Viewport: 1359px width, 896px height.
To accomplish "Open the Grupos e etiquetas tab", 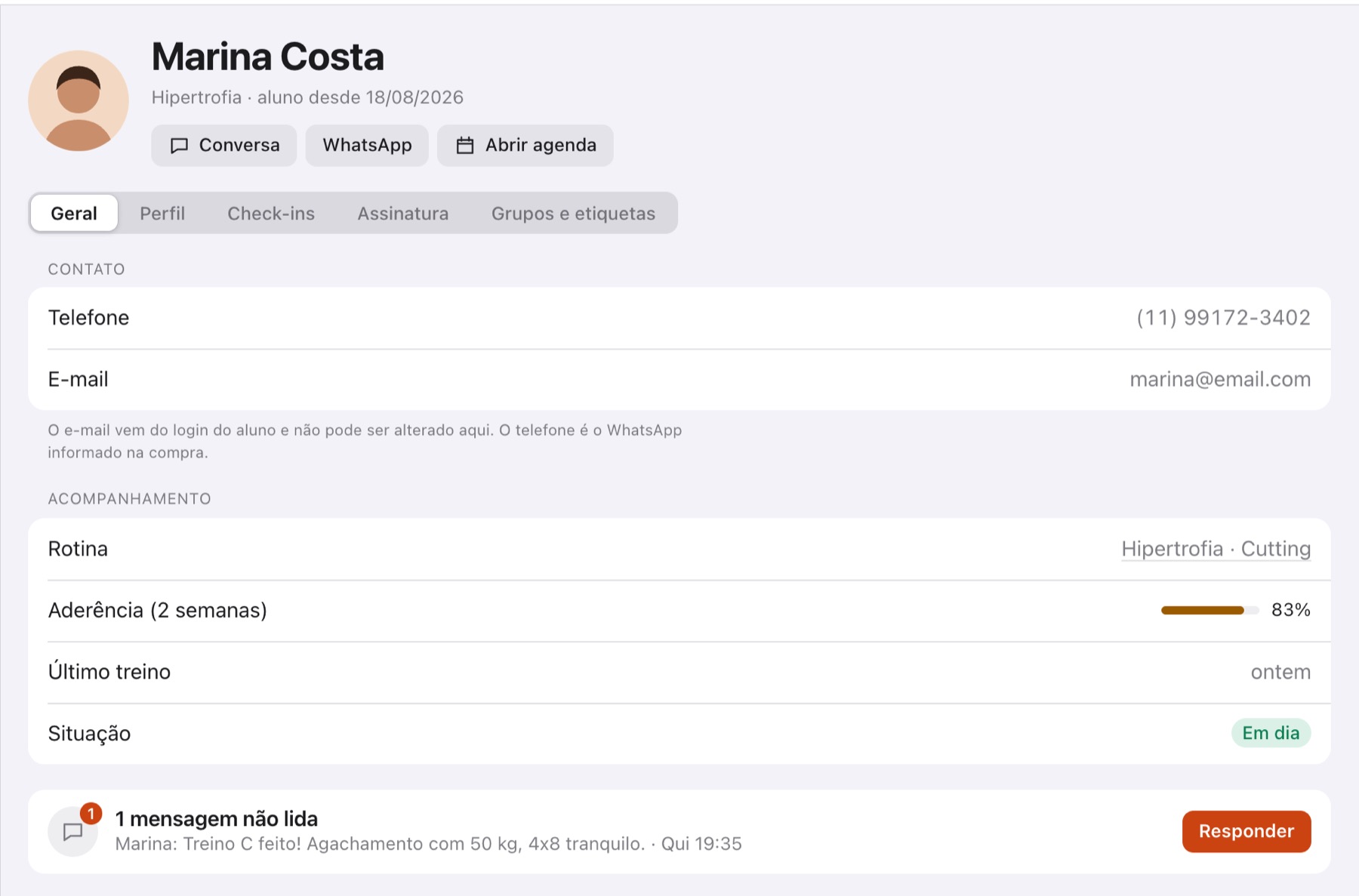I will (x=573, y=214).
